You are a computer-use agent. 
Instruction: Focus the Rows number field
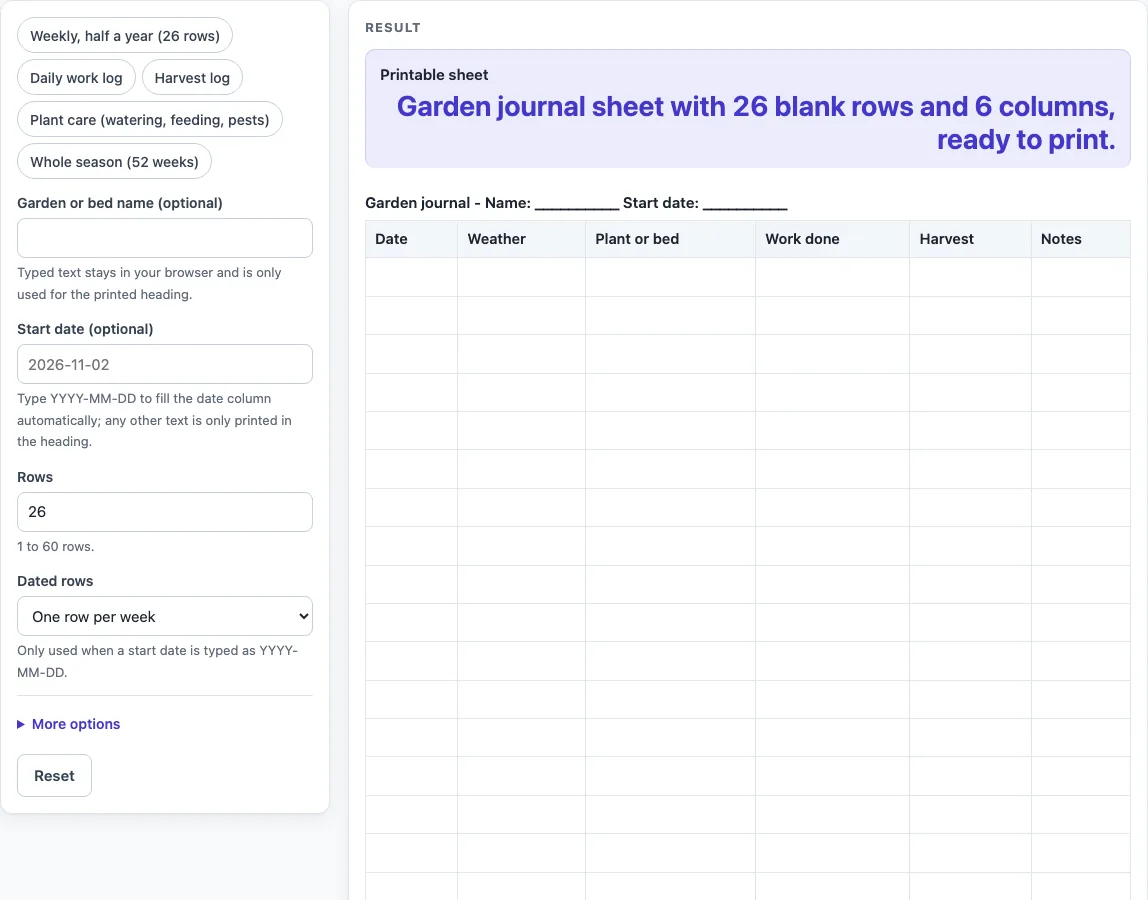click(x=165, y=512)
